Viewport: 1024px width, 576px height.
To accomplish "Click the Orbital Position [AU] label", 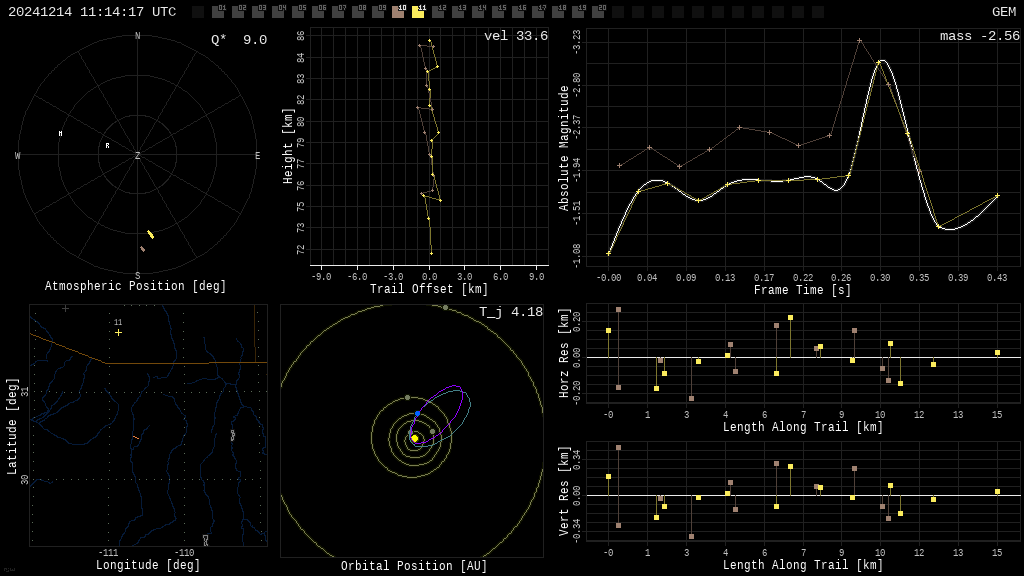I will point(414,566).
